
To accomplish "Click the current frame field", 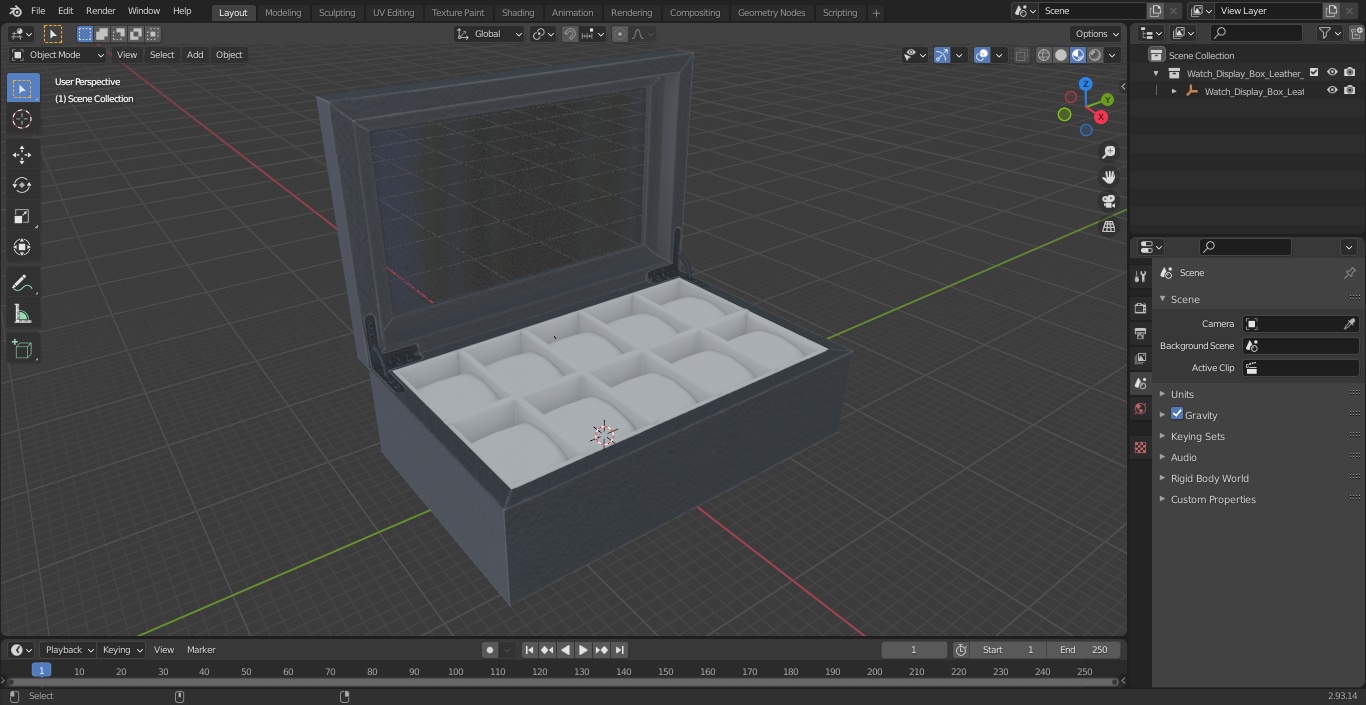I will 914,650.
